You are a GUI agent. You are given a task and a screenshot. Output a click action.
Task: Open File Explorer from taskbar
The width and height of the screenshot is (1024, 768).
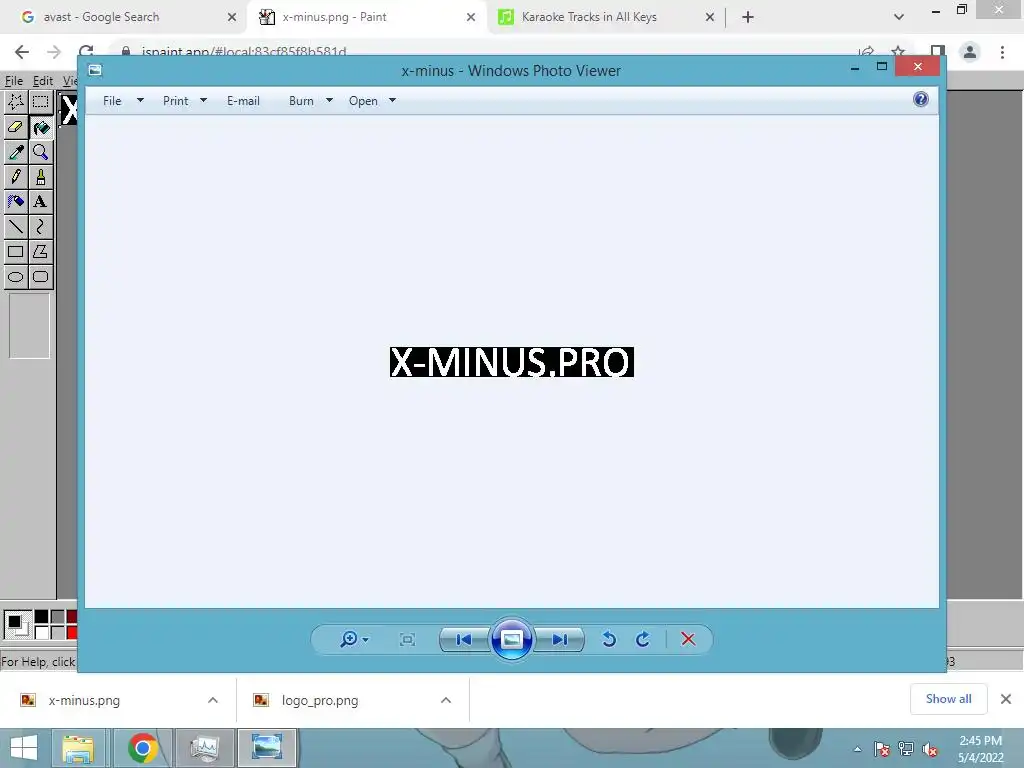pyautogui.click(x=78, y=748)
